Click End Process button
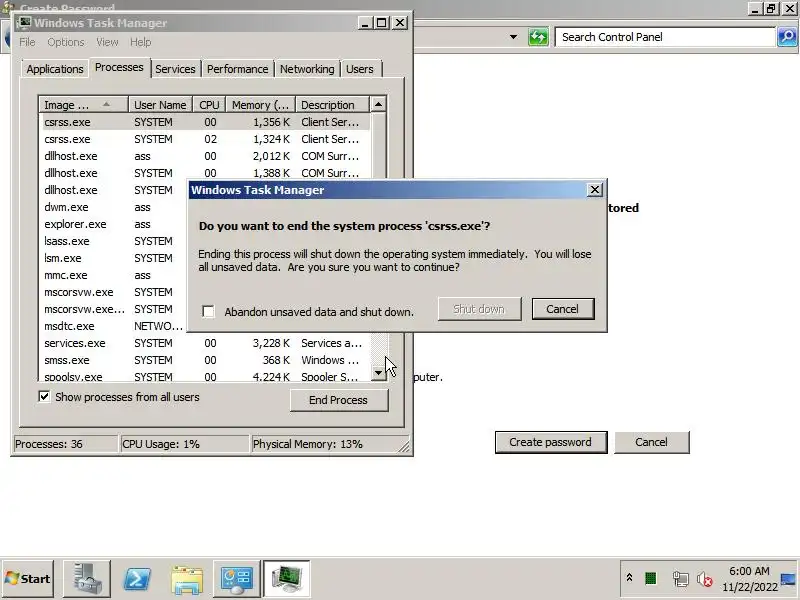Image resolution: width=800 pixels, height=600 pixels. click(x=339, y=400)
